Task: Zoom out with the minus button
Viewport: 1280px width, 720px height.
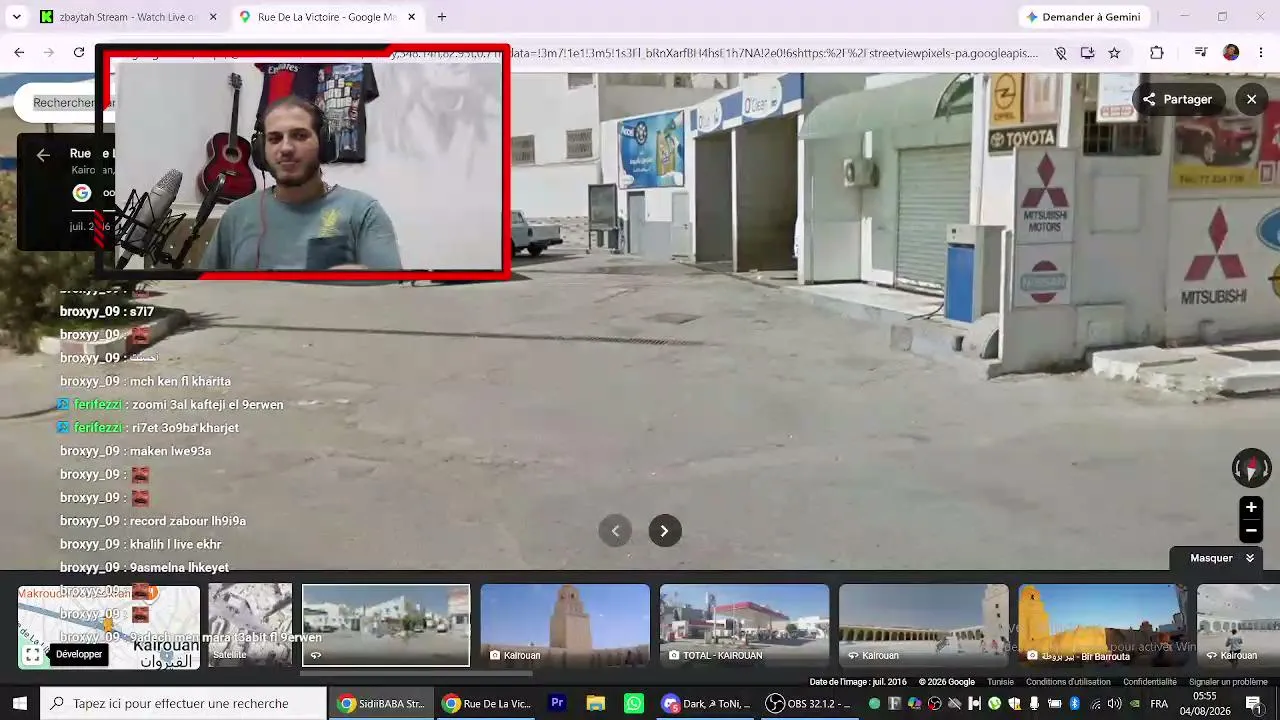Action: [1251, 530]
